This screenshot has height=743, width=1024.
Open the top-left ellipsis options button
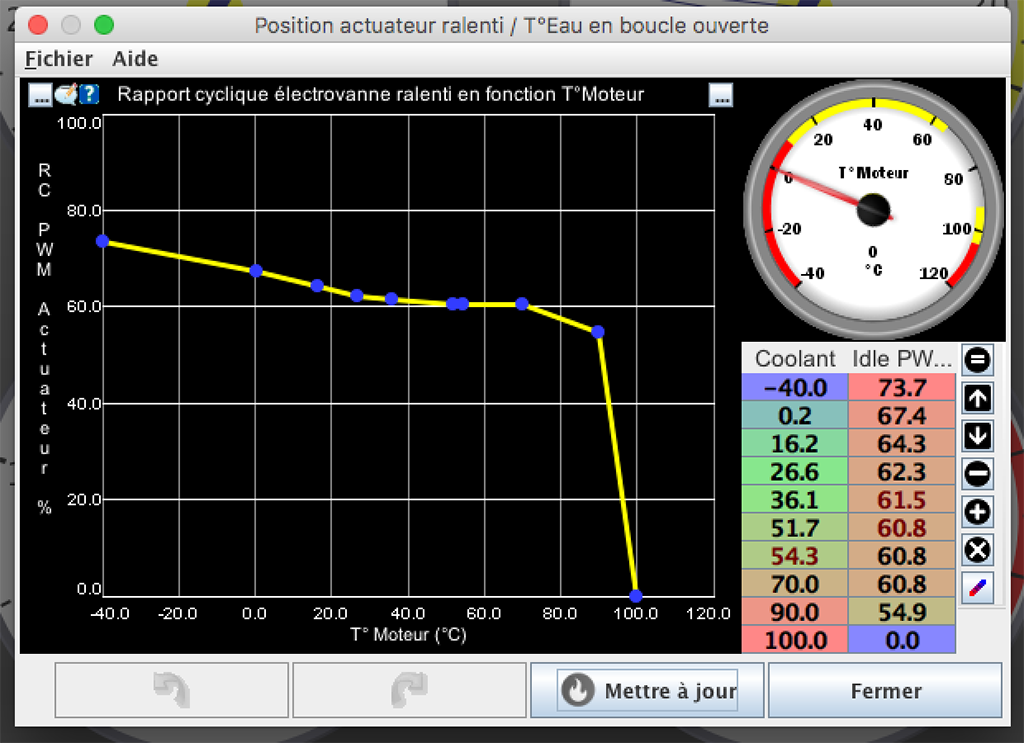click(x=40, y=95)
